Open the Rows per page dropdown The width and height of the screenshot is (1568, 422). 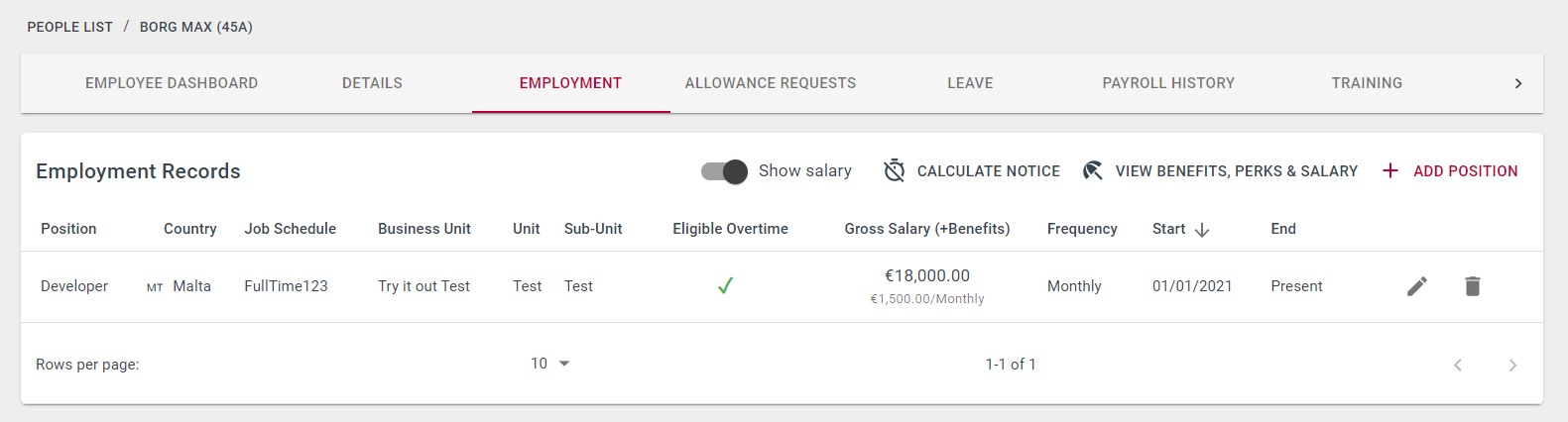tap(550, 364)
